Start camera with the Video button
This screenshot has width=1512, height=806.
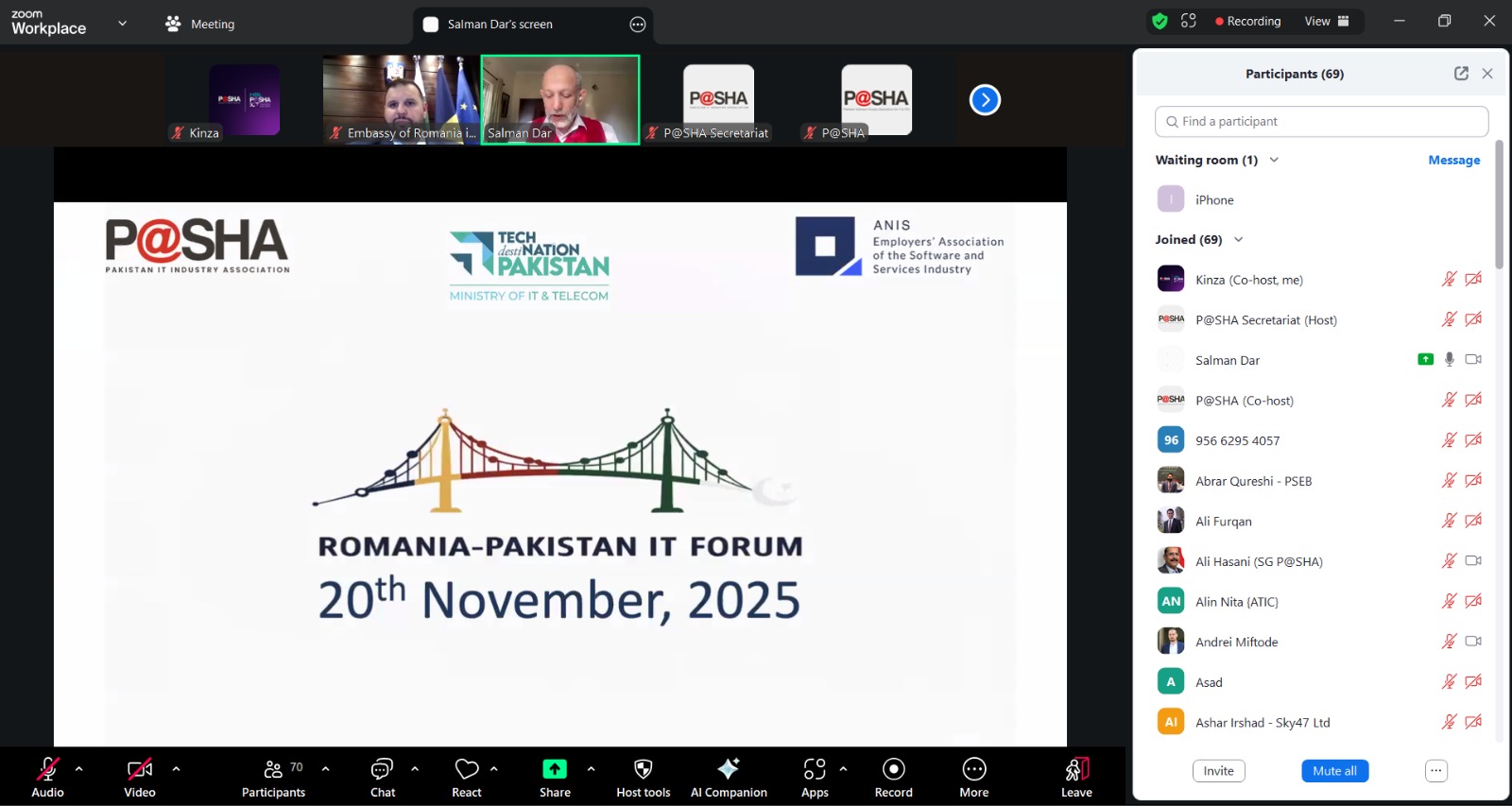click(x=140, y=769)
